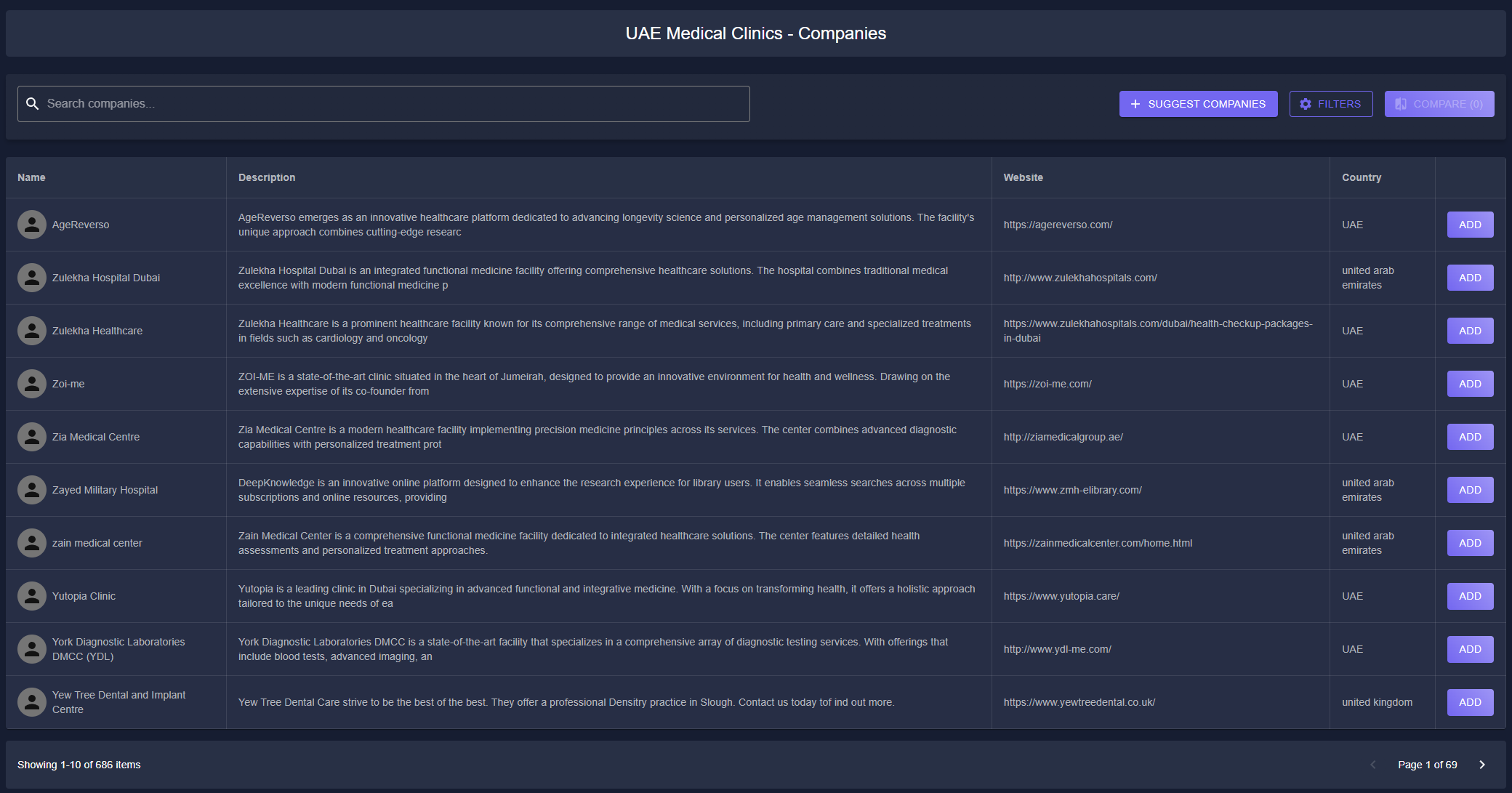The height and width of the screenshot is (793, 1512).
Task: Click the Compare (0) button
Action: 1439,104
